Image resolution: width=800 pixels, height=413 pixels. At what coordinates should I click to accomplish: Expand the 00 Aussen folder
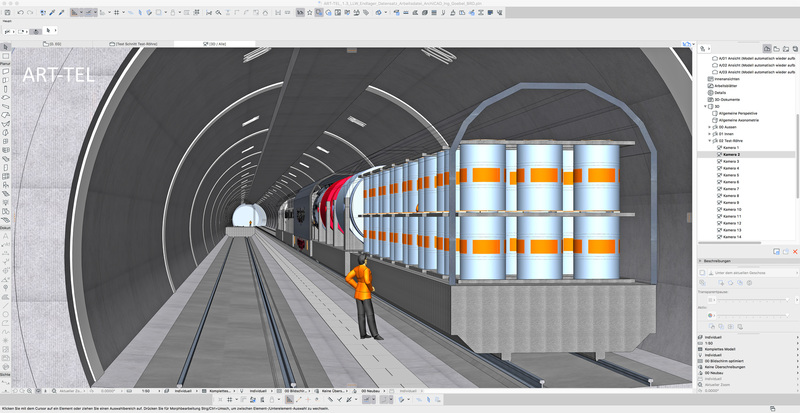[x=709, y=127]
